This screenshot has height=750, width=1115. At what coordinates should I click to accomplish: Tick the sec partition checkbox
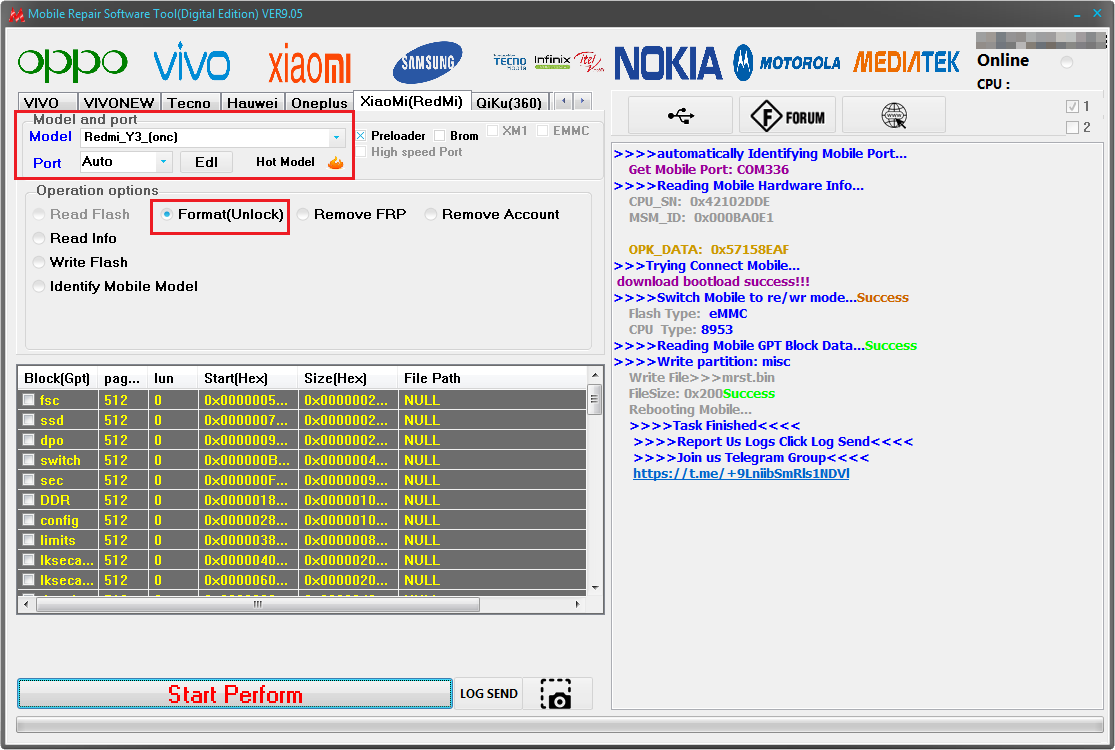(x=28, y=480)
